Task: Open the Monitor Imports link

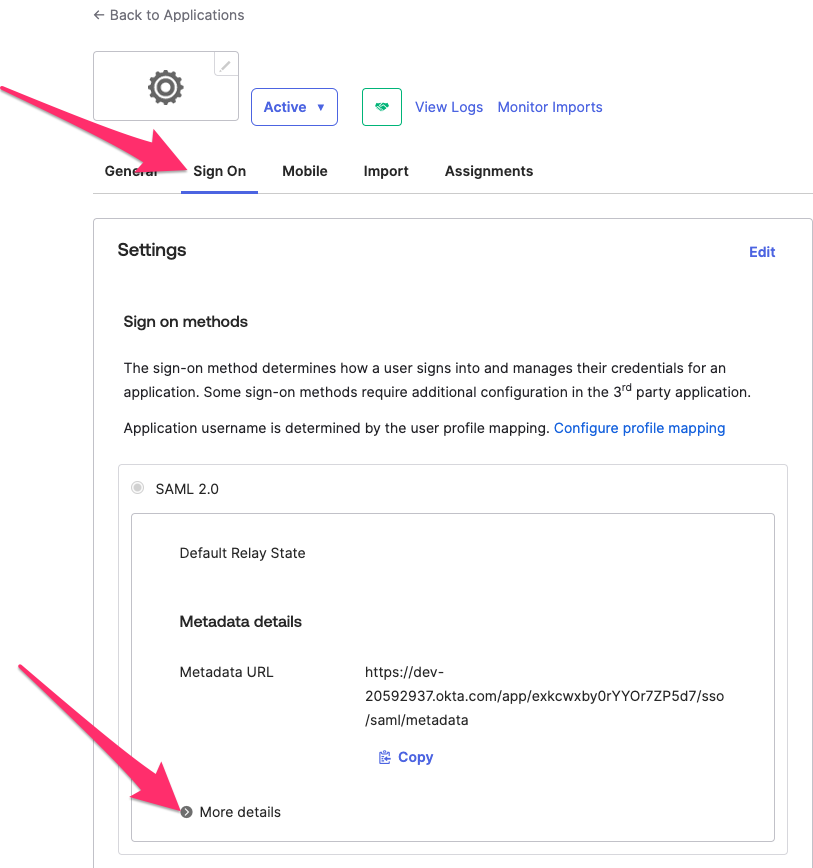Action: (550, 107)
